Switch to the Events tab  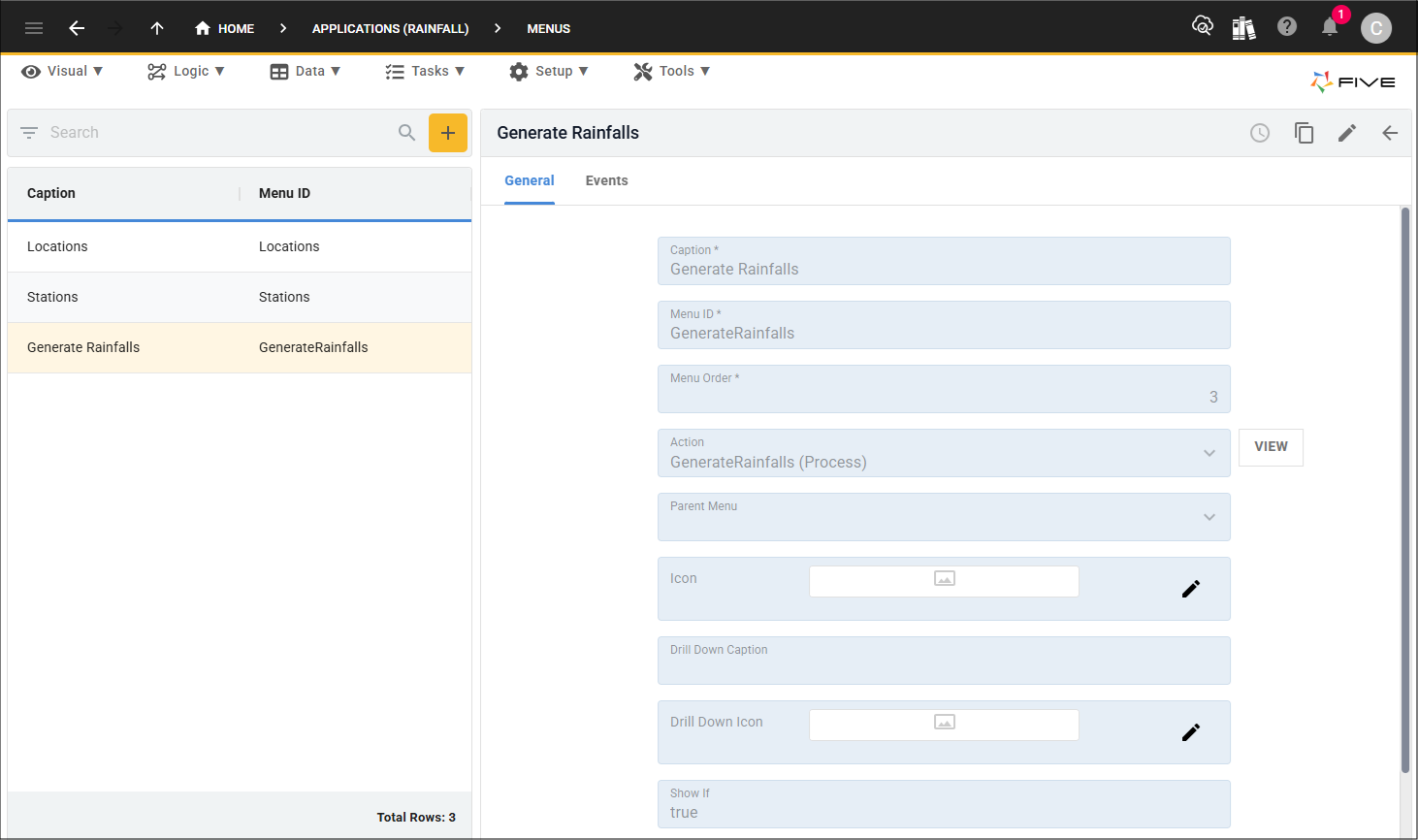[607, 180]
